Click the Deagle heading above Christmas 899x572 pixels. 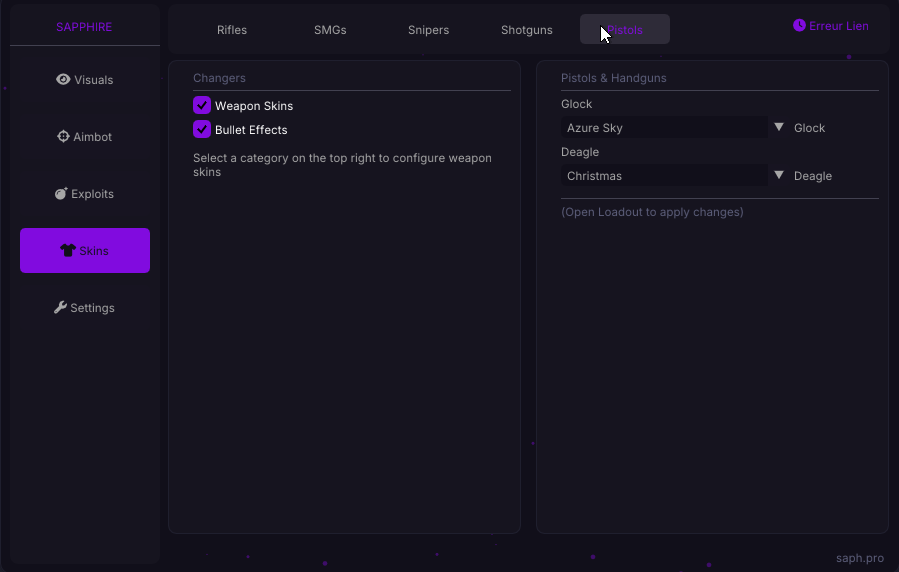[580, 152]
